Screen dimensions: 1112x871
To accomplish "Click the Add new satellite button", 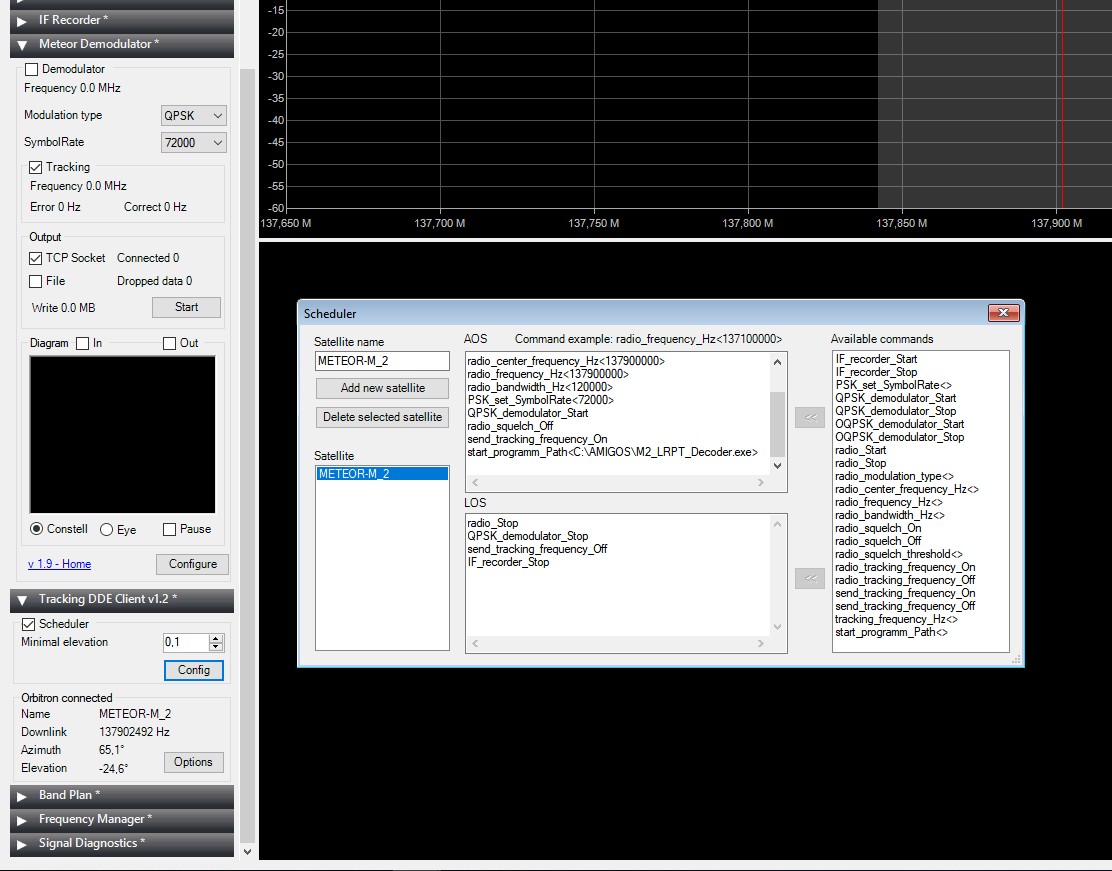I will pos(382,388).
